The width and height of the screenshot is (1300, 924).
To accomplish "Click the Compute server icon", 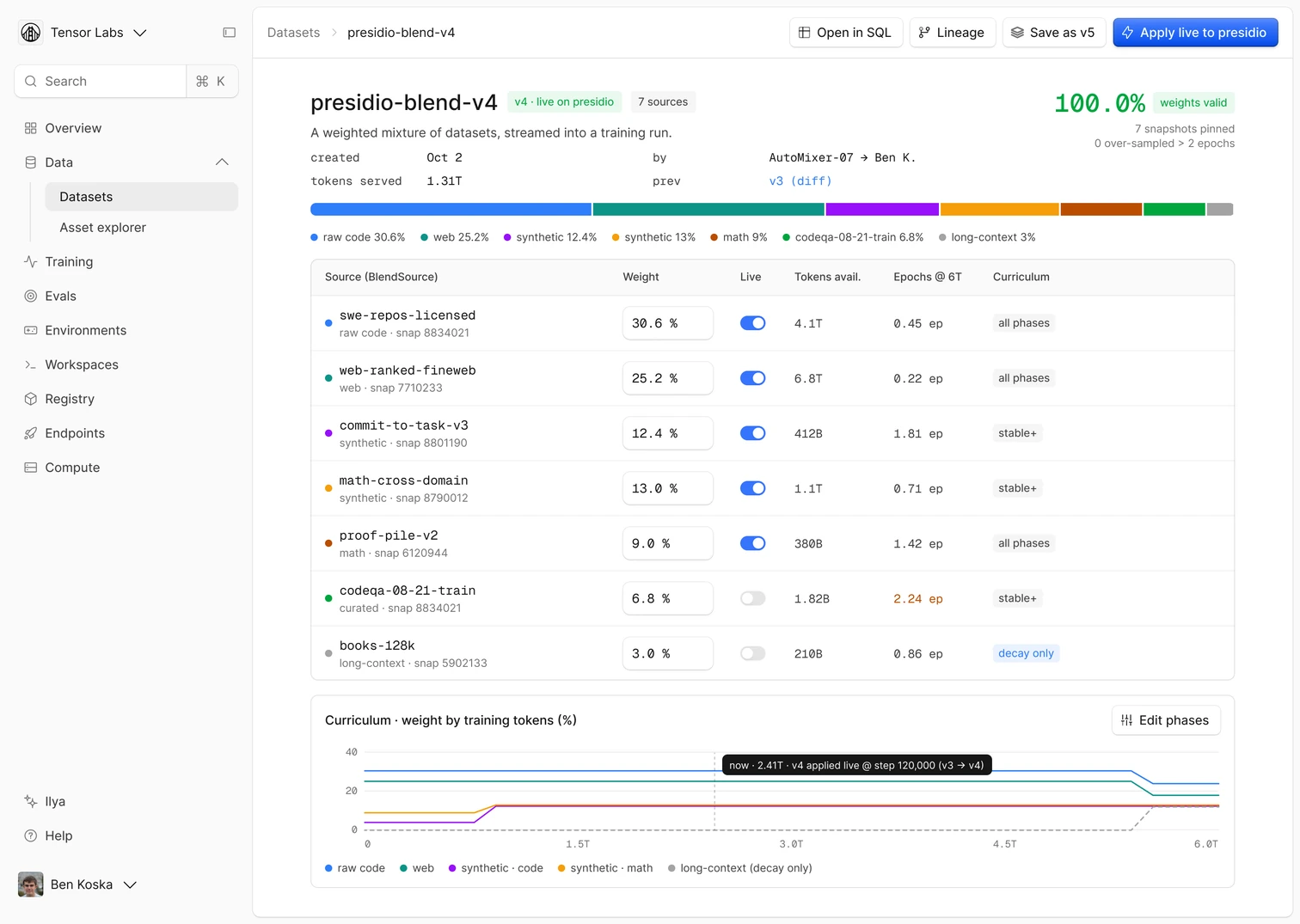I will (x=31, y=468).
